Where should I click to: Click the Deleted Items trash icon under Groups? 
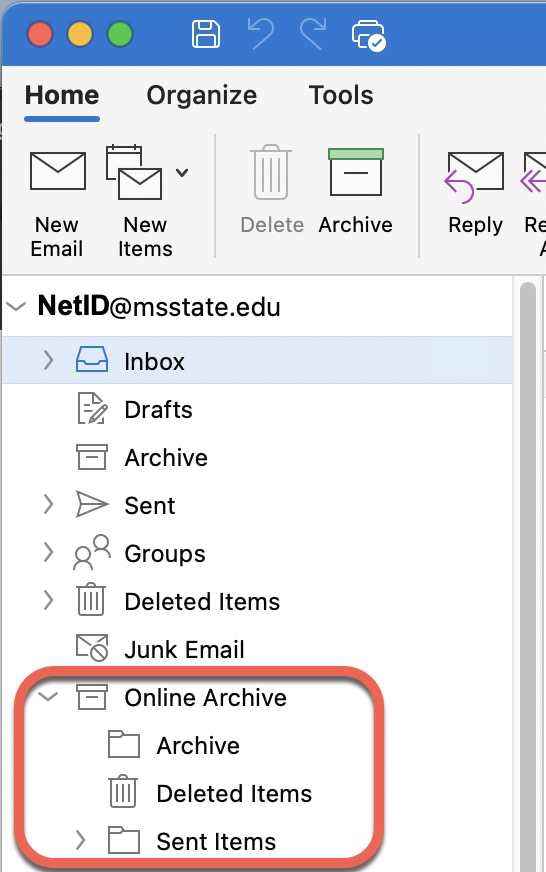coord(91,600)
